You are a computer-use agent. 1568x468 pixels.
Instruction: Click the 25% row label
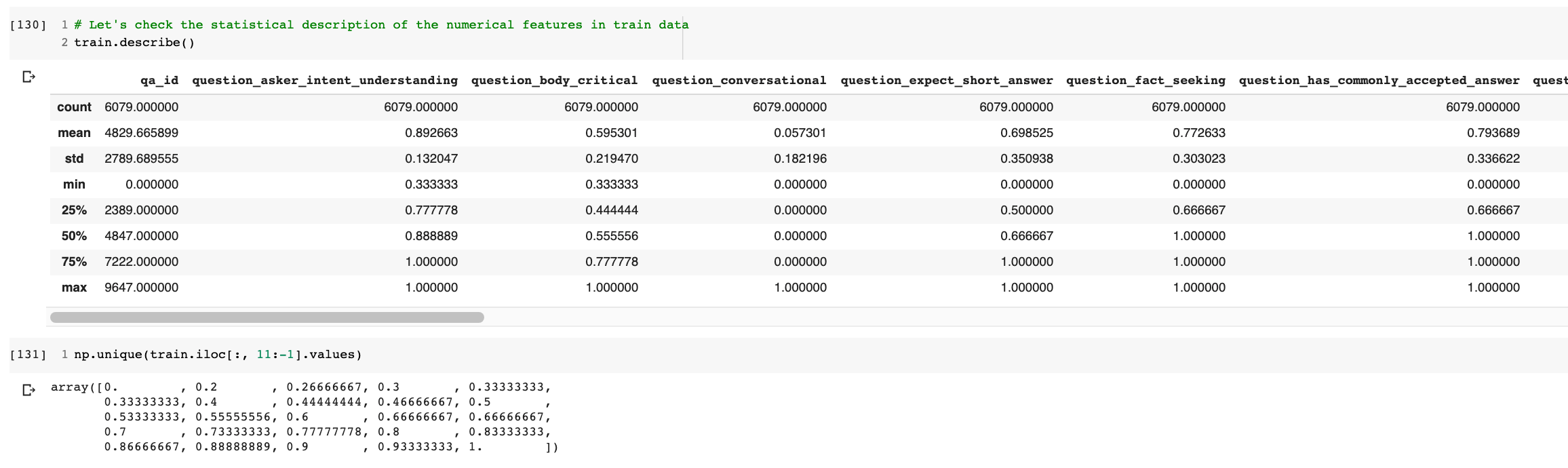click(x=74, y=210)
